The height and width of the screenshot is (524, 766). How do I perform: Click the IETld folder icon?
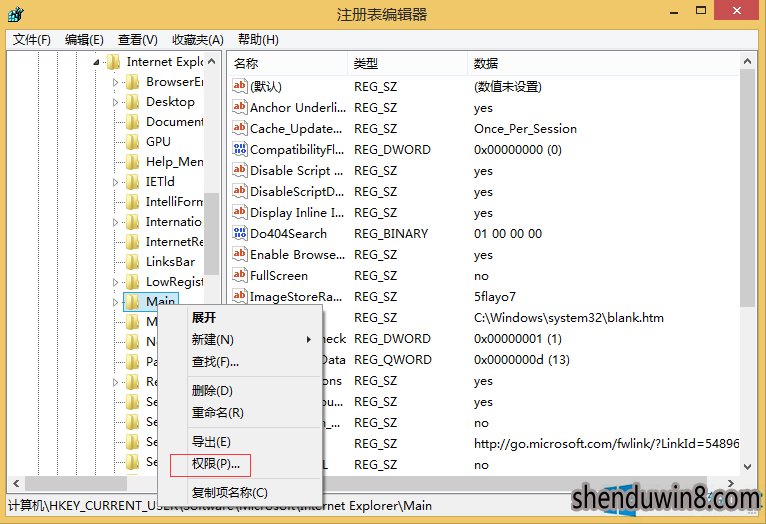132,182
